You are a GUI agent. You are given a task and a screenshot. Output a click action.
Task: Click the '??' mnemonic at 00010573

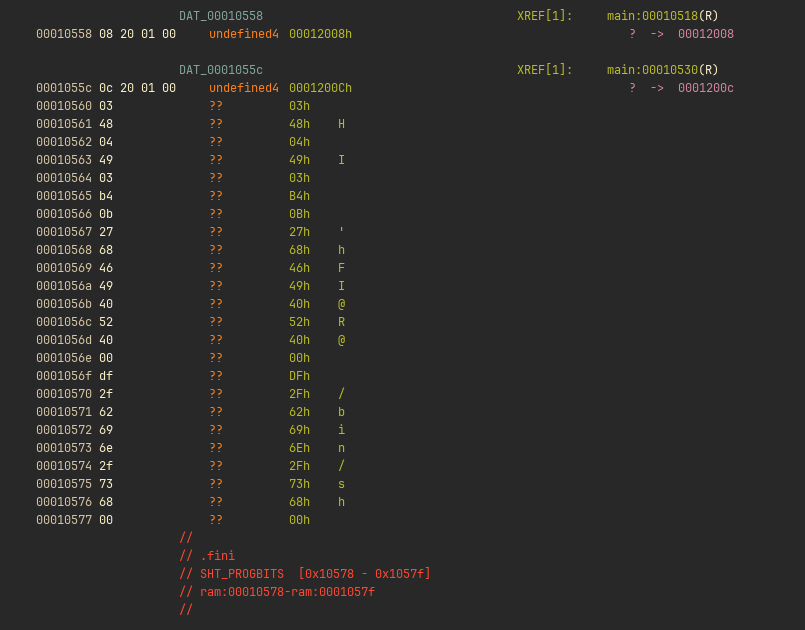click(x=216, y=448)
